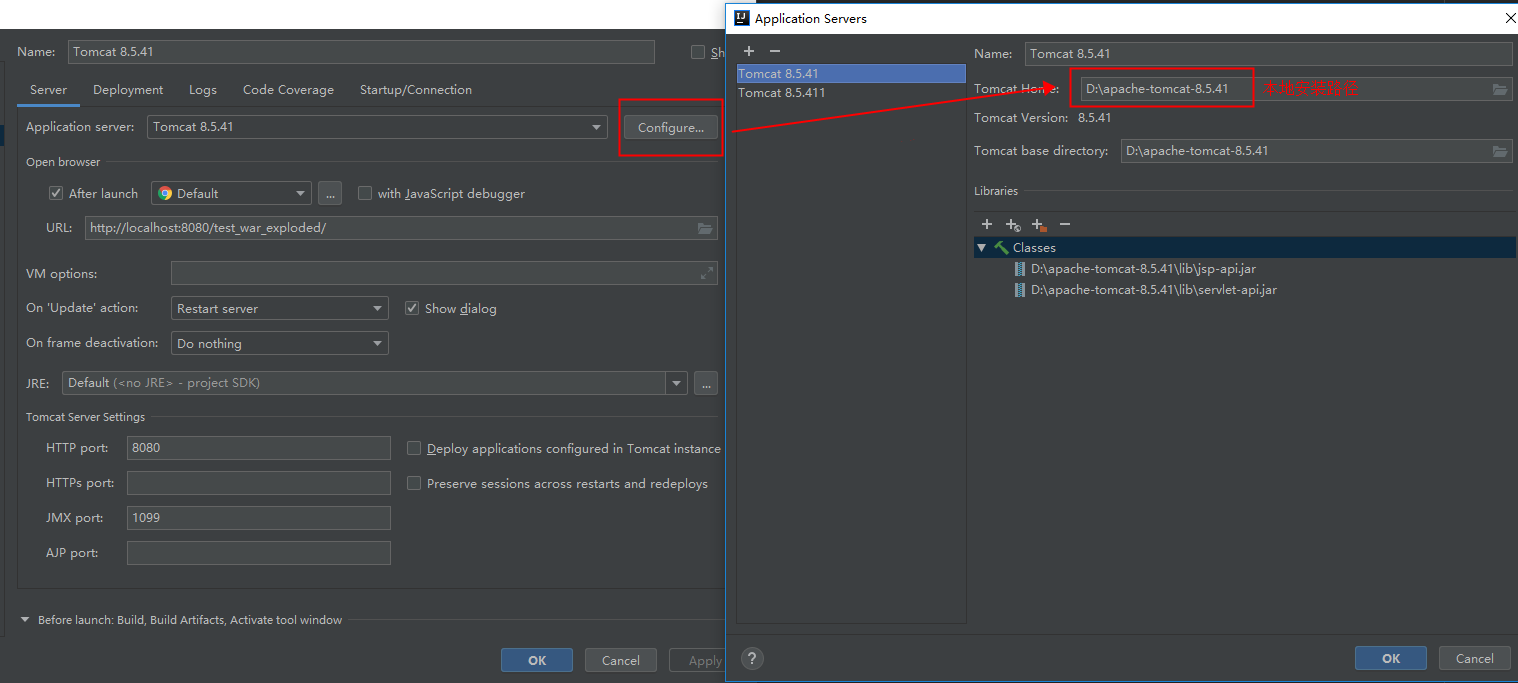Viewport: 1518px width, 683px height.
Task: Add a new application server with plus icon
Action: (x=749, y=51)
